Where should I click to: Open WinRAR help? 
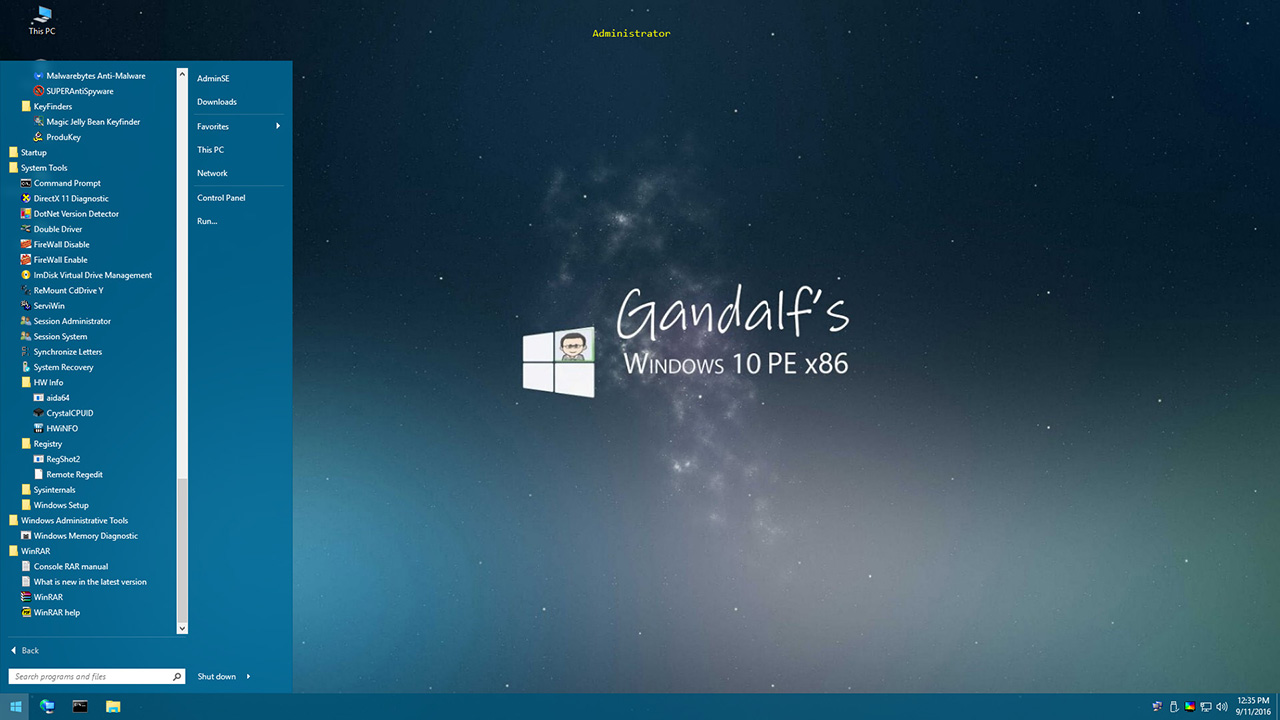coord(50,612)
